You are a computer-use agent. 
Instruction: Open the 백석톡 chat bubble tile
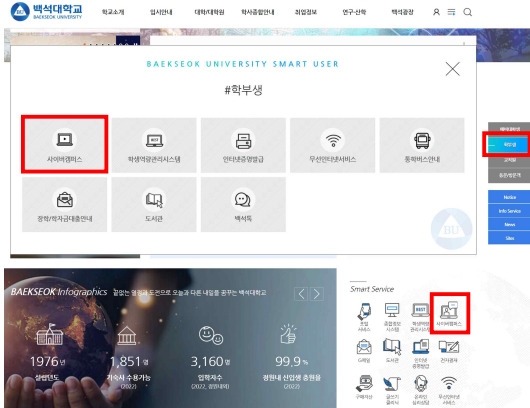pyautogui.click(x=243, y=205)
